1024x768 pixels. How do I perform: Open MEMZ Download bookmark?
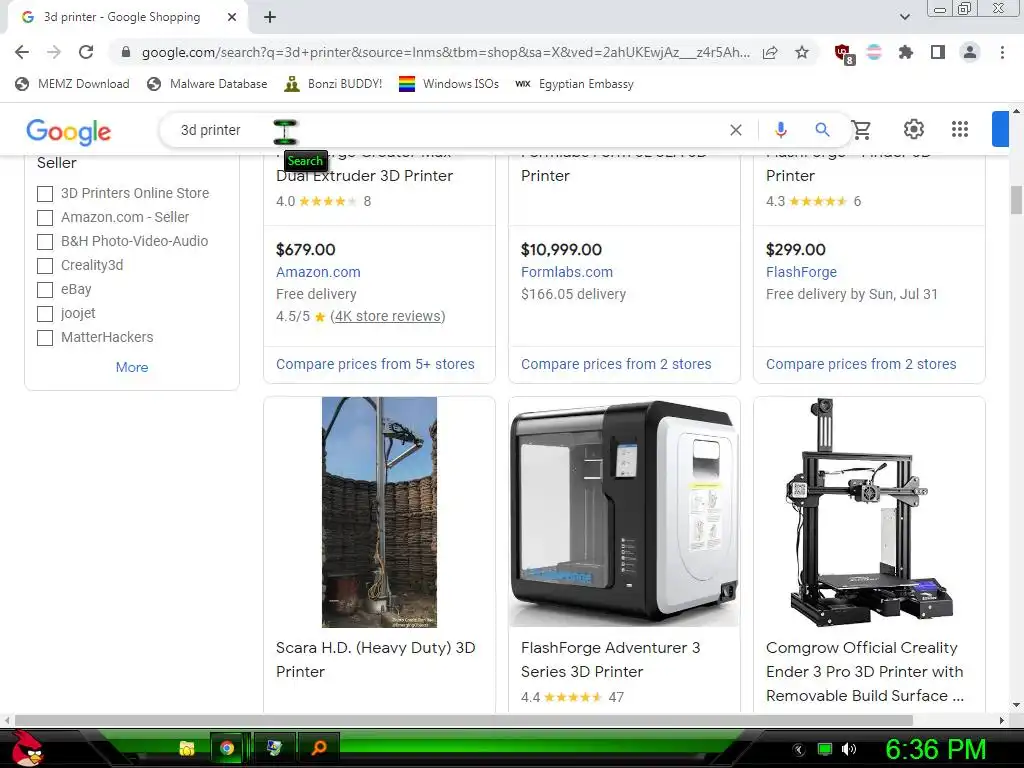pyautogui.click(x=72, y=84)
